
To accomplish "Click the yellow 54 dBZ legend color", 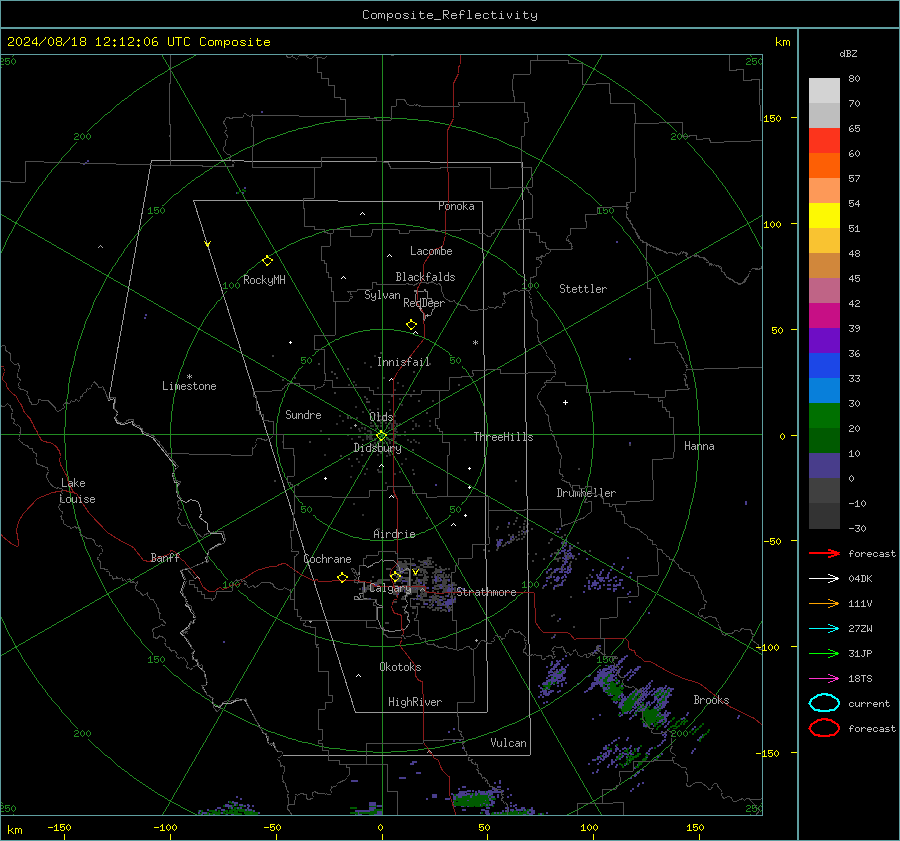I will 824,215.
